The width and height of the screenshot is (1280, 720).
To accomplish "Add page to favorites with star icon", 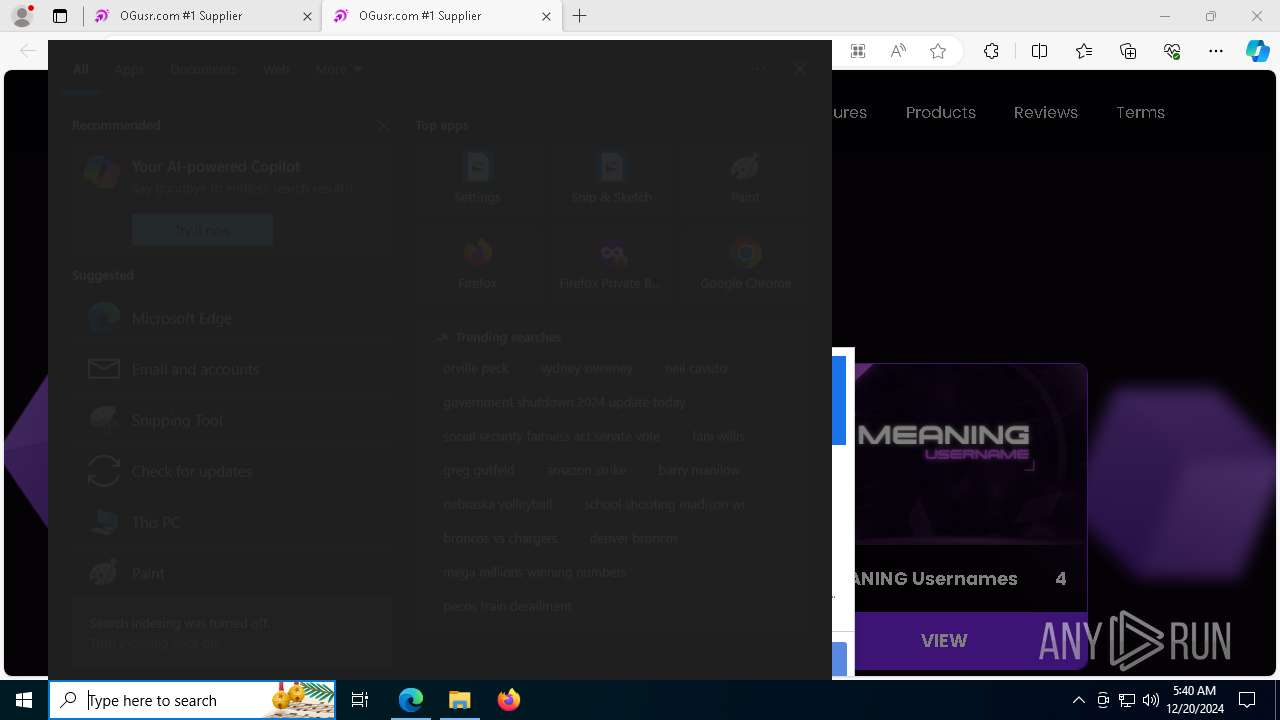I will 938,51.
